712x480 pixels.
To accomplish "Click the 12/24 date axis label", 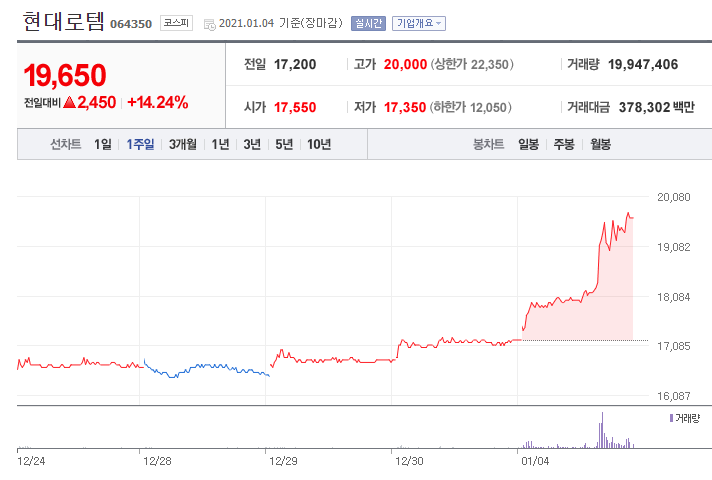I will click(x=31, y=461).
